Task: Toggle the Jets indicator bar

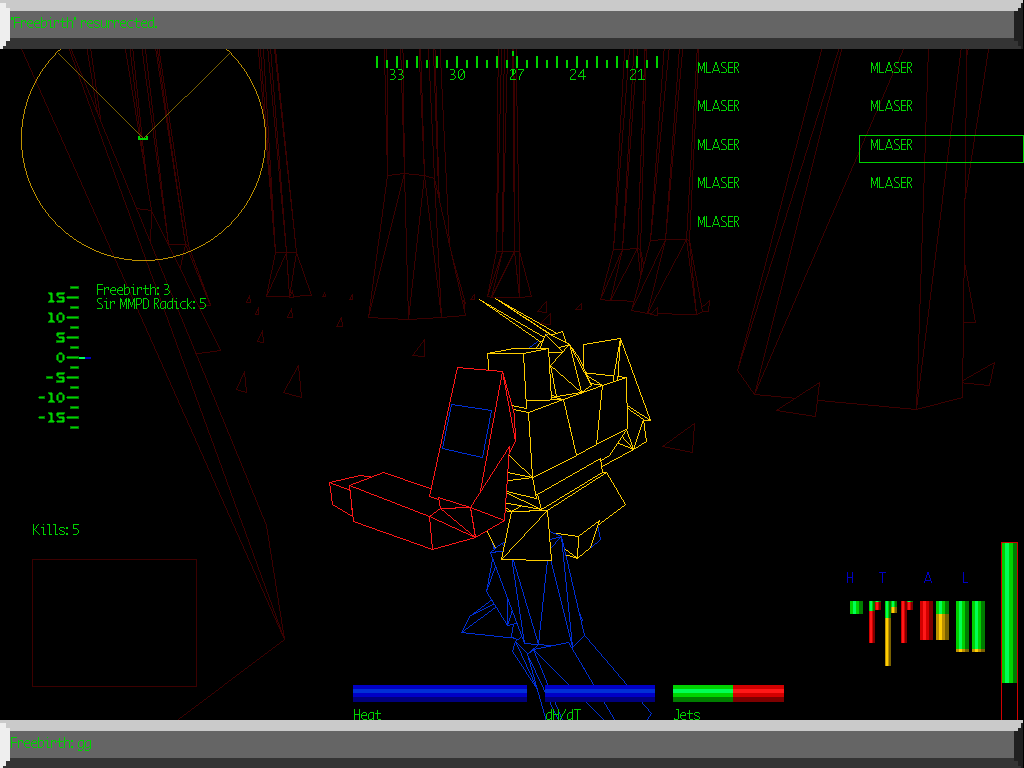Action: coord(728,691)
